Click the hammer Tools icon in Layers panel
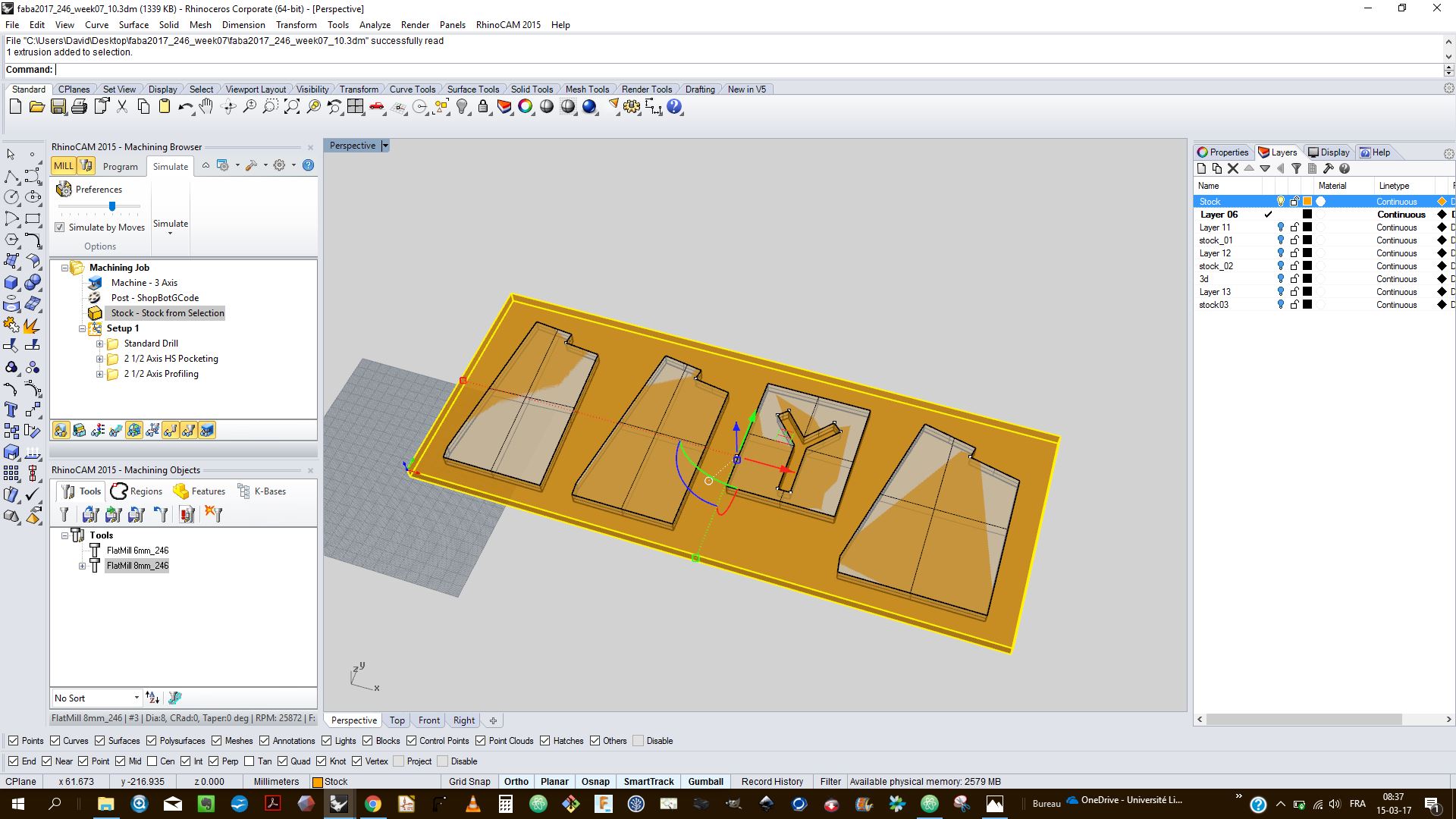 tap(1328, 168)
